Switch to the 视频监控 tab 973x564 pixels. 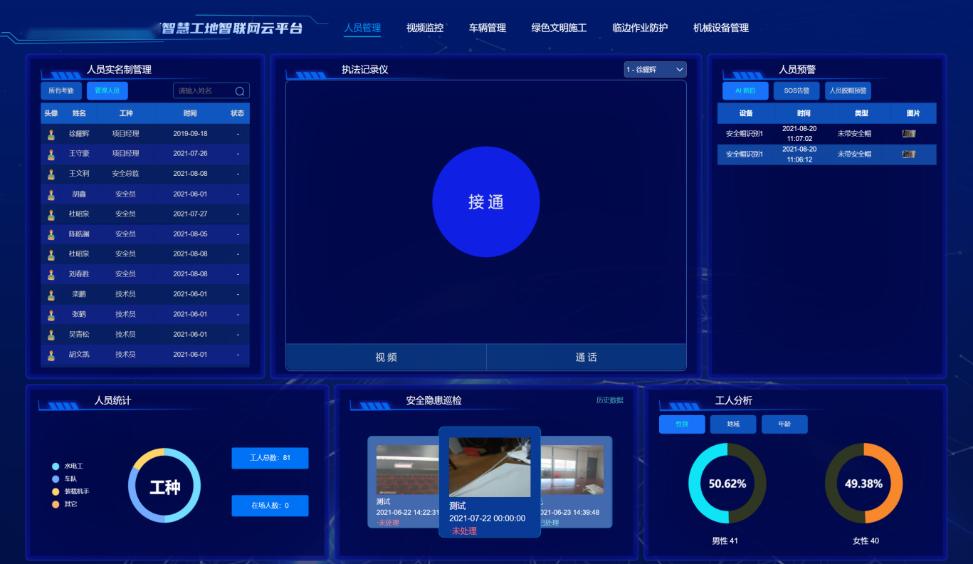[424, 27]
